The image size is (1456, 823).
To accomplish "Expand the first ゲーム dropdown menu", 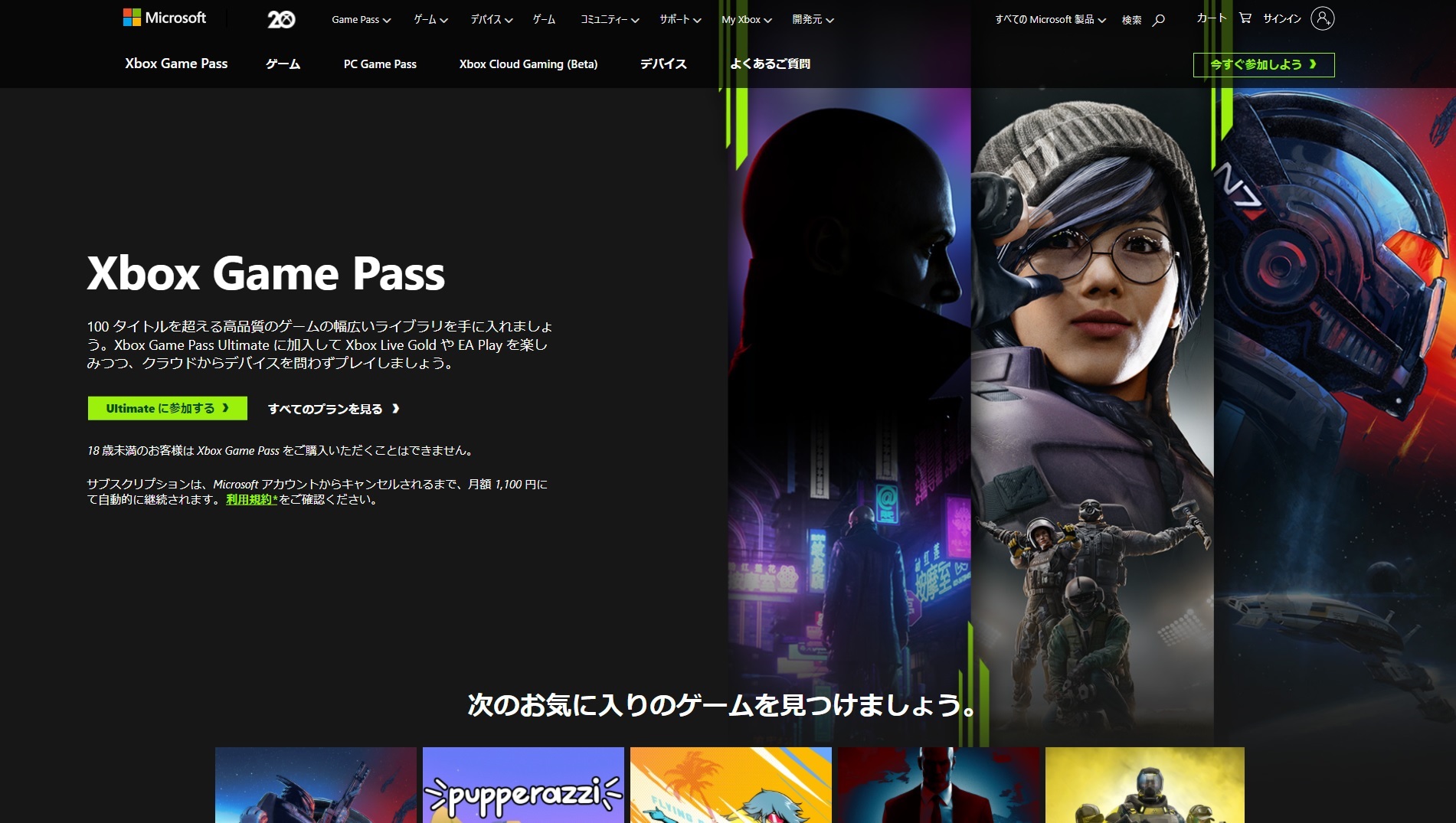I will (430, 20).
